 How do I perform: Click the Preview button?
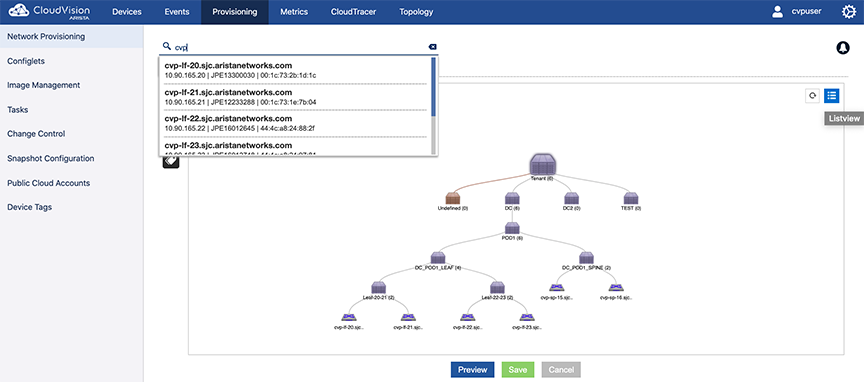[473, 369]
